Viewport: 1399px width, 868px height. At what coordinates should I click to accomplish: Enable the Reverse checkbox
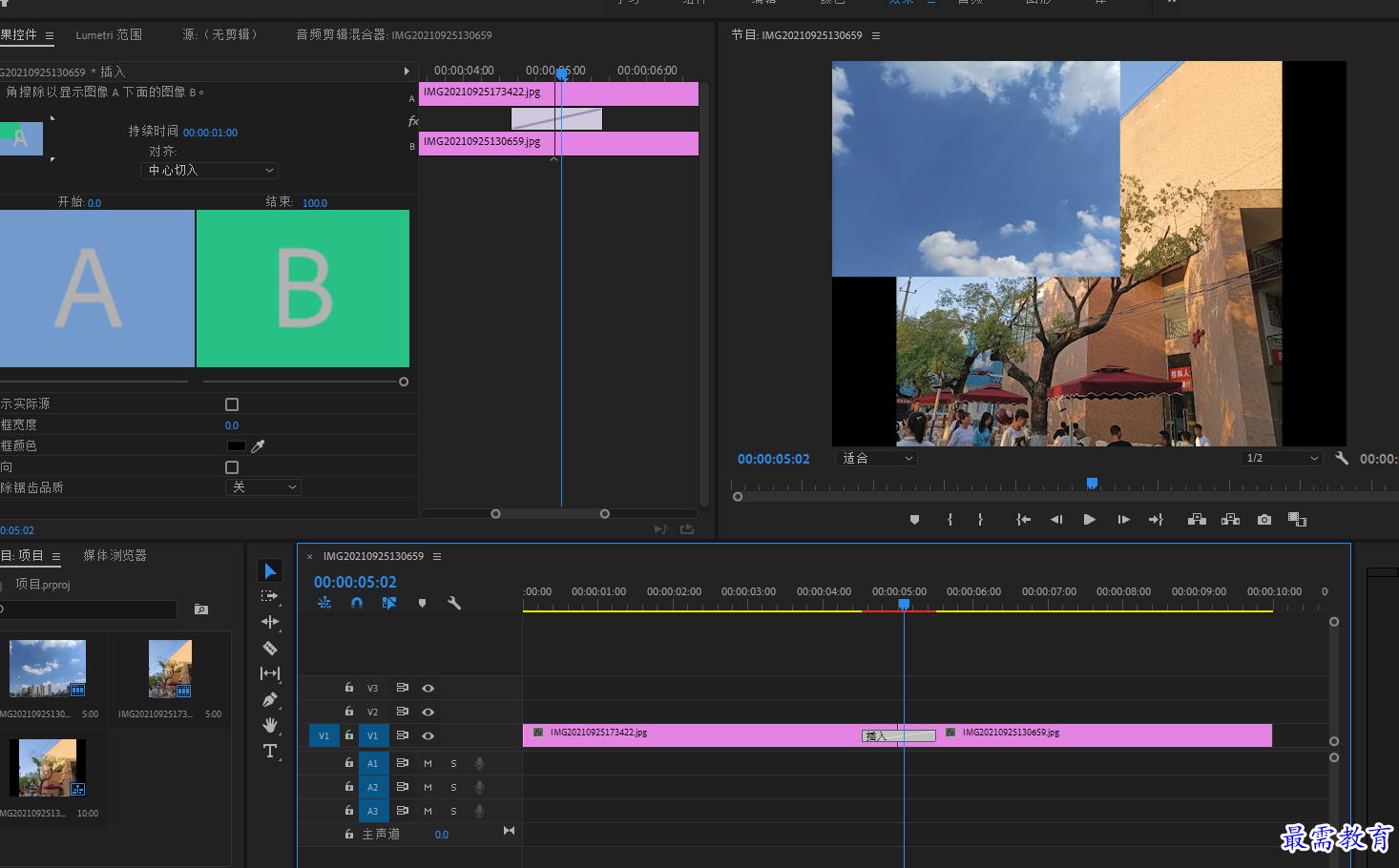[x=232, y=467]
